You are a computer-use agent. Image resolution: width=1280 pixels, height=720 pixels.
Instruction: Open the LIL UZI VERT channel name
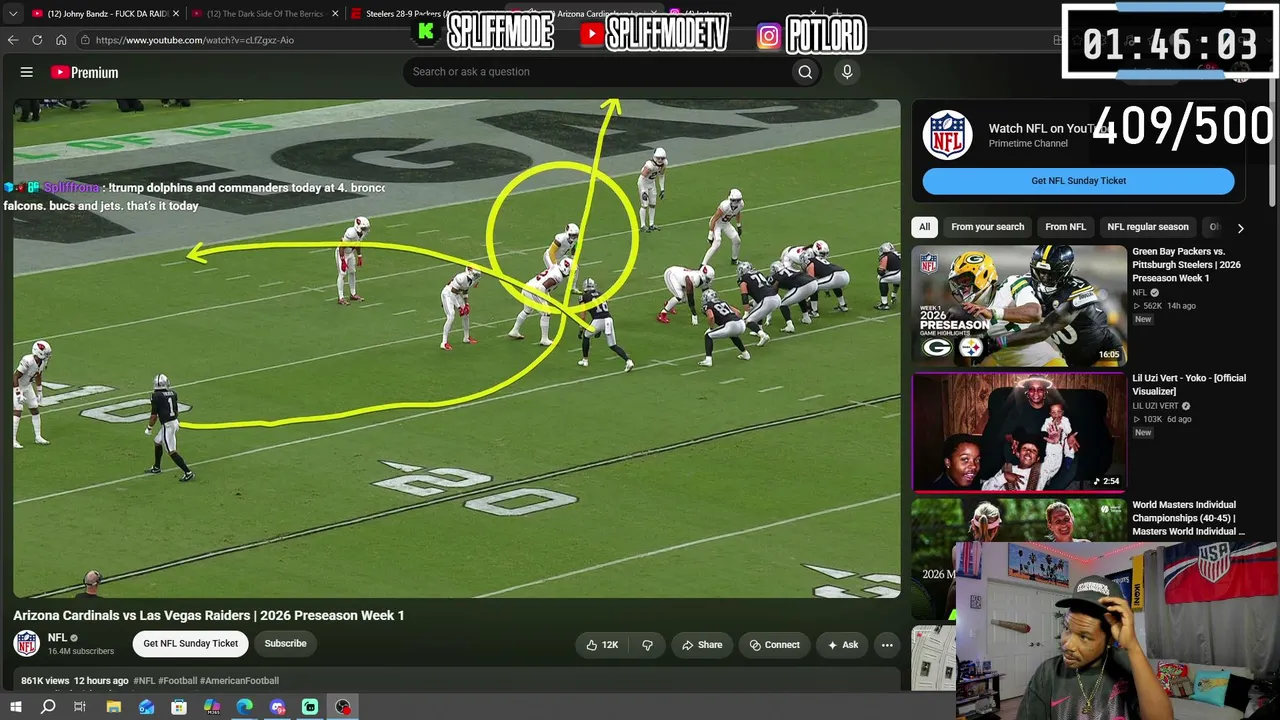1156,406
